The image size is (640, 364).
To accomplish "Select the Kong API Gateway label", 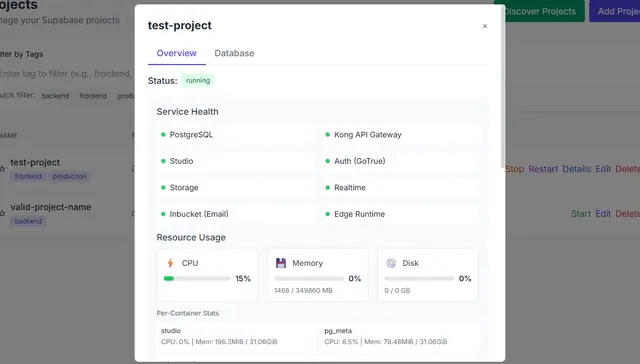I will click(368, 135).
